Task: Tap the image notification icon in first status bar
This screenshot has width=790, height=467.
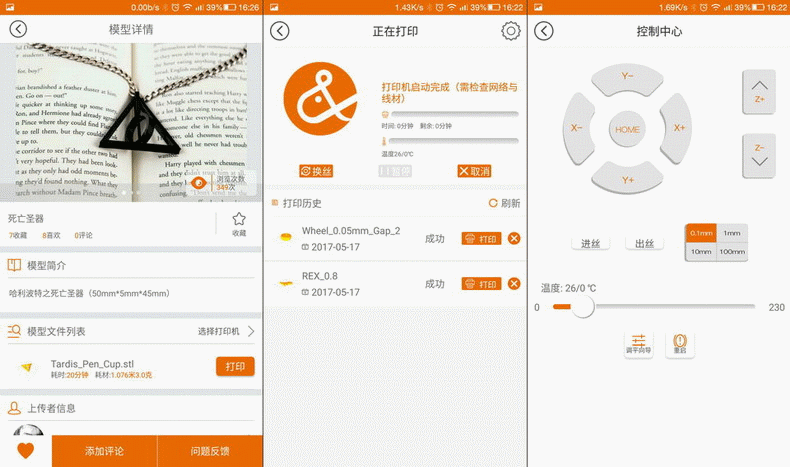Action: click(x=10, y=8)
